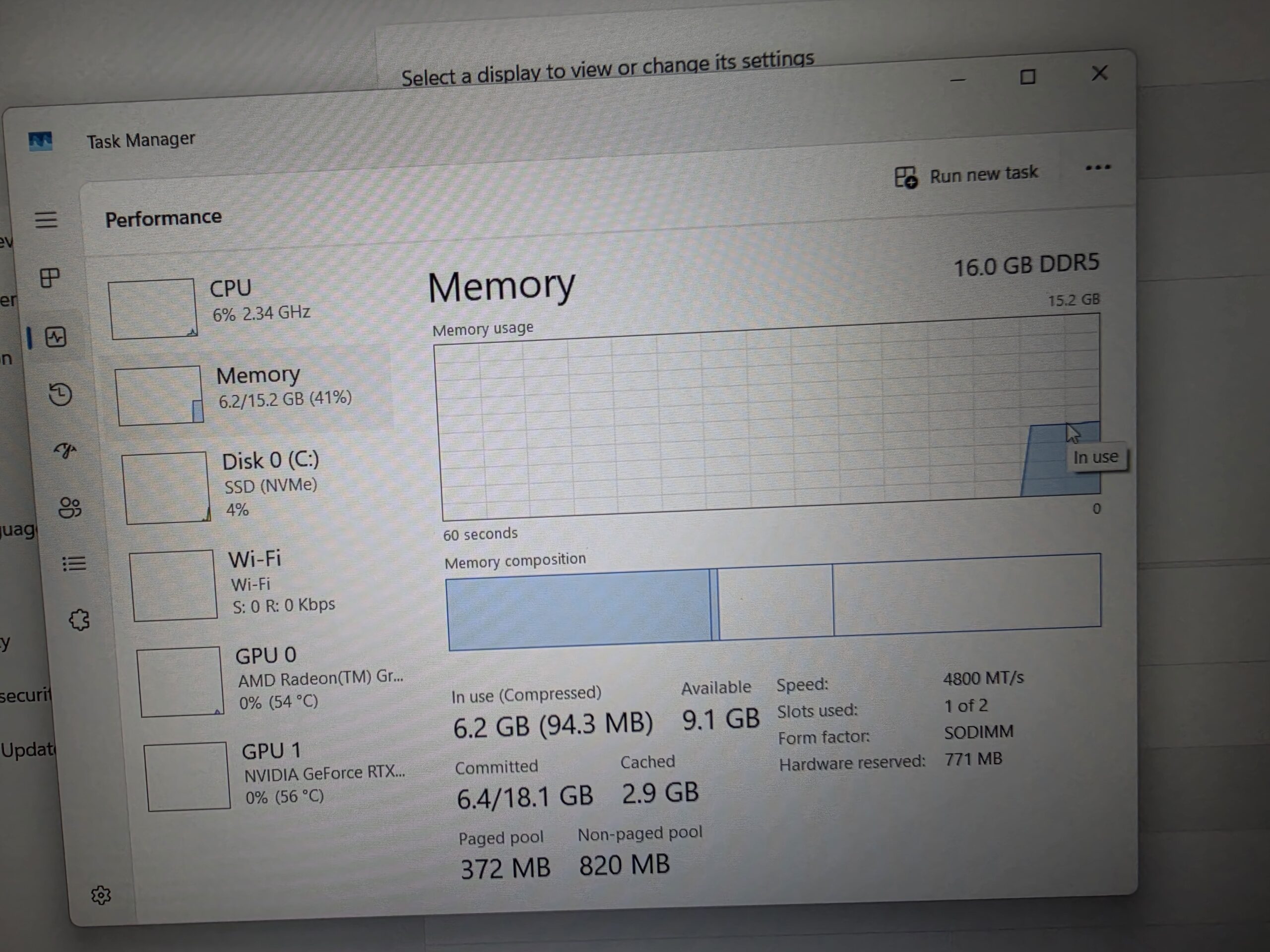Click the 820 MB non-paged pool value
This screenshot has width=1270, height=952.
624,864
